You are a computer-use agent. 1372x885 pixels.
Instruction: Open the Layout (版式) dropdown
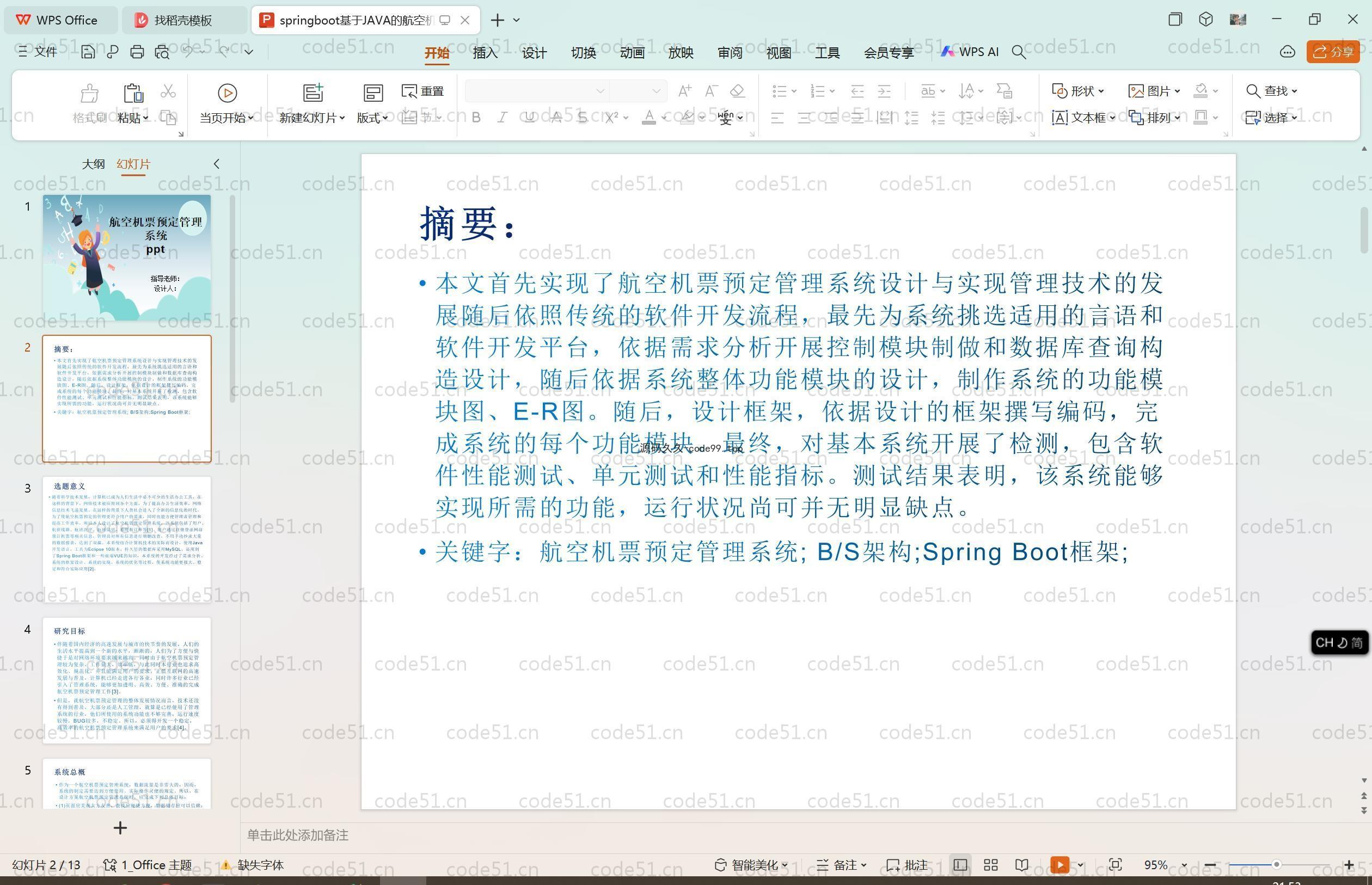coord(372,118)
